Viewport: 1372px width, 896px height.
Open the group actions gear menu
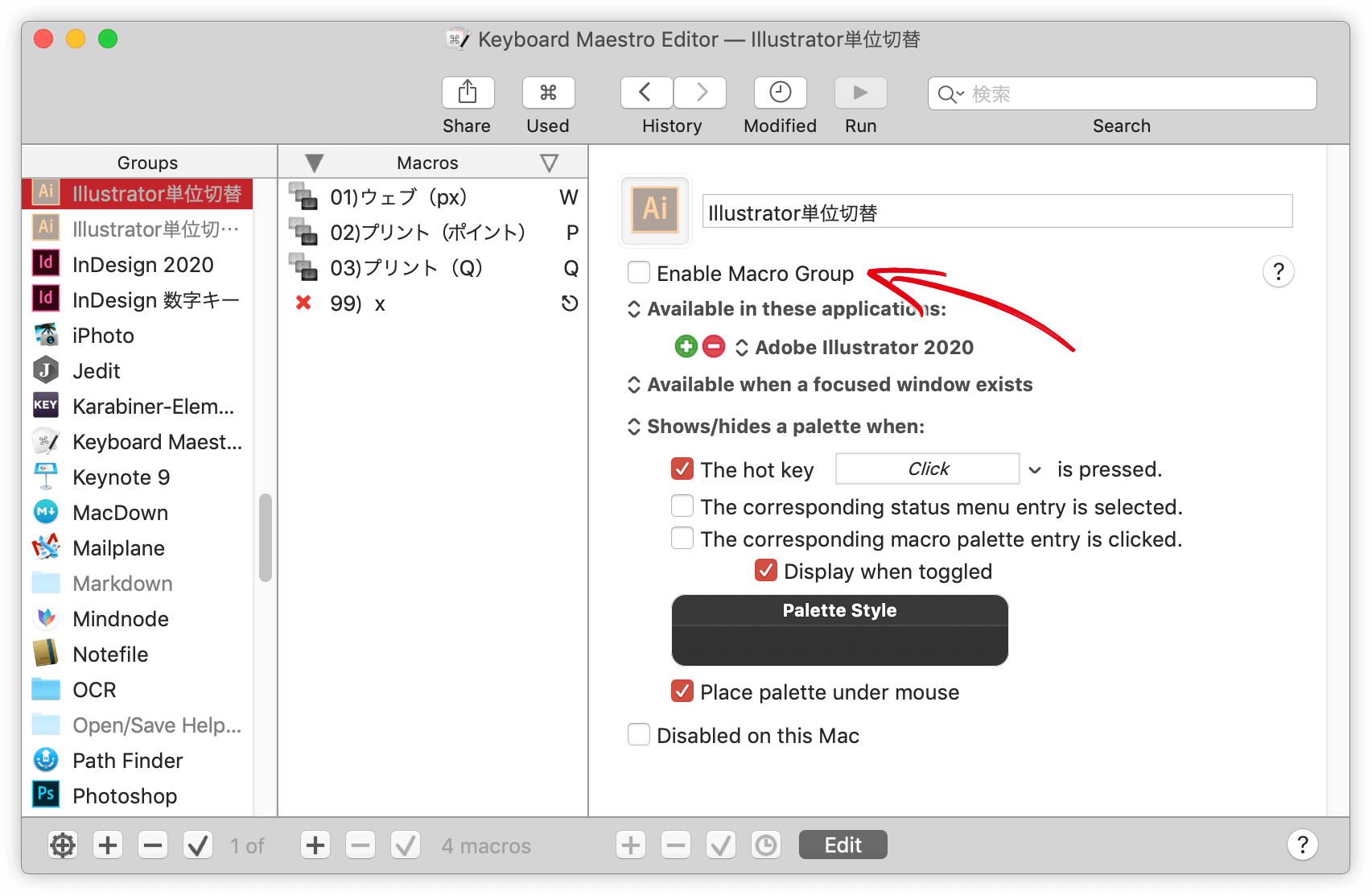coord(63,845)
